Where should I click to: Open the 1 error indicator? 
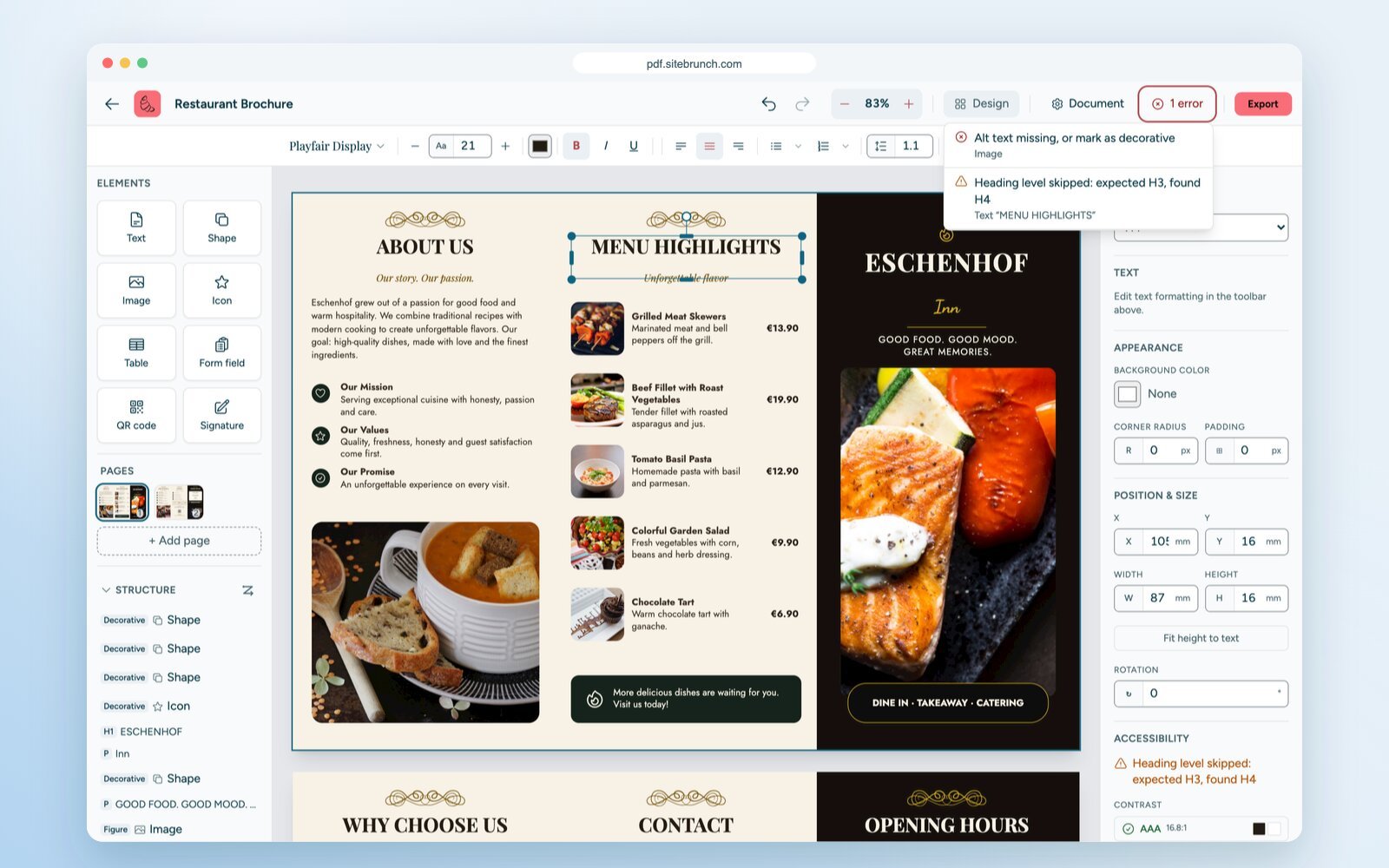pos(1177,103)
